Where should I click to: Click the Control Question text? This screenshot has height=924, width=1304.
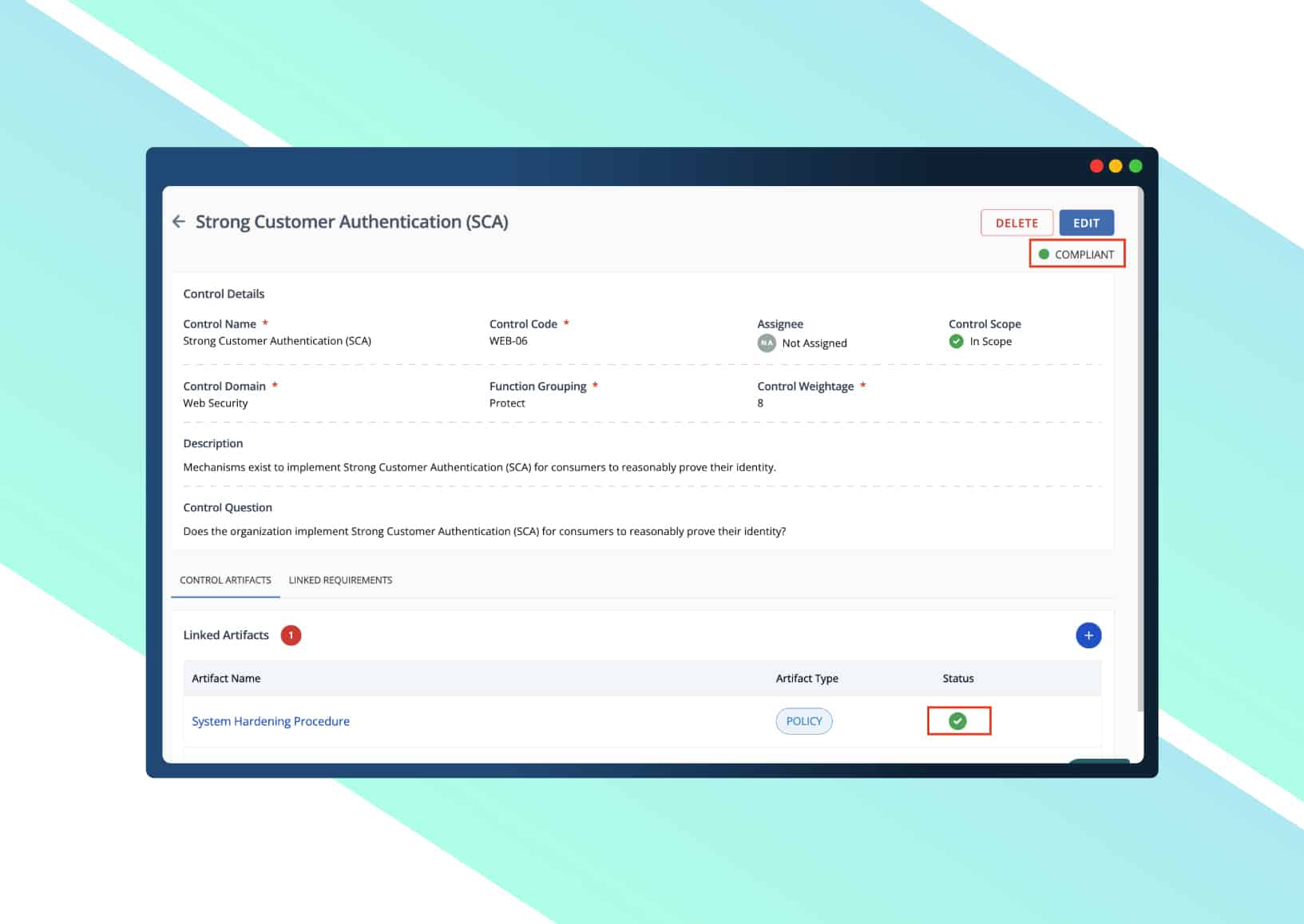[x=484, y=531]
